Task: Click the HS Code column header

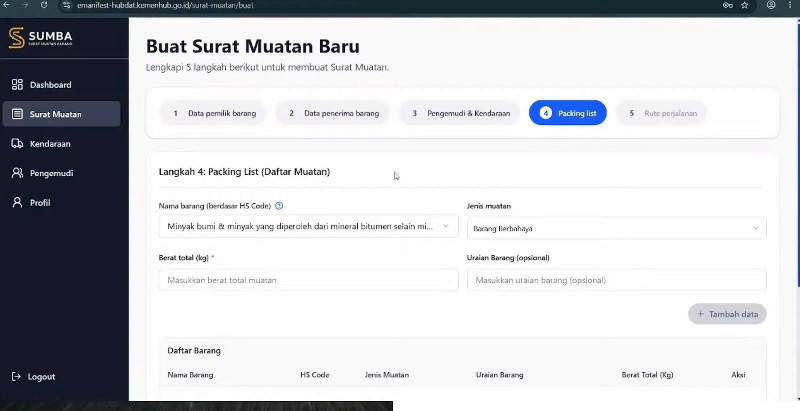Action: point(315,375)
